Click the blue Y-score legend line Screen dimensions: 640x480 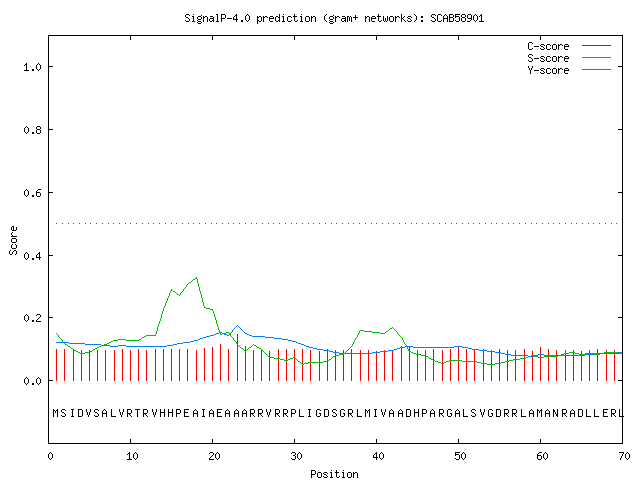click(596, 70)
